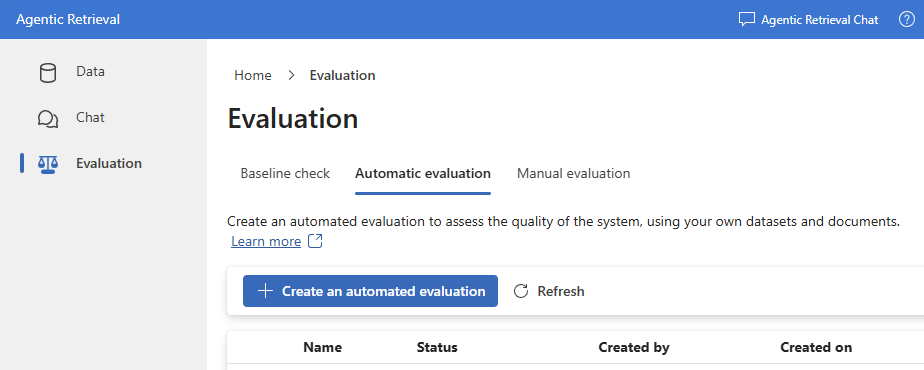Click the Evaluation scales icon in sidebar
This screenshot has width=924, height=370.
[x=48, y=164]
